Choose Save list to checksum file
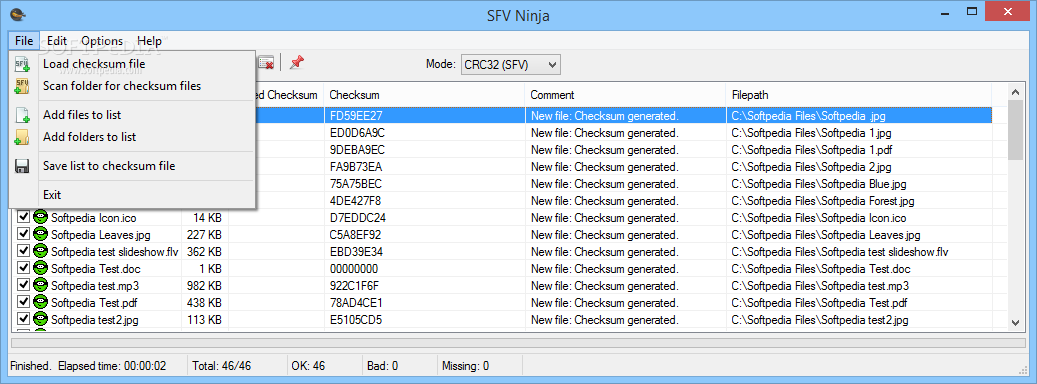 (x=132, y=166)
